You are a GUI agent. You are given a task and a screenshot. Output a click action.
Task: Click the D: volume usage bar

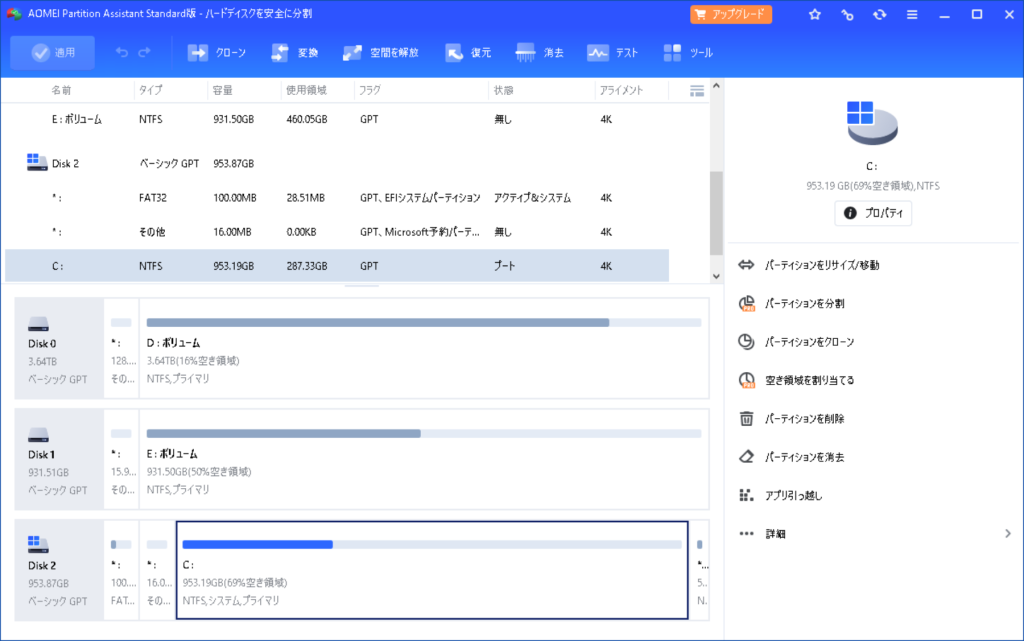(x=424, y=322)
